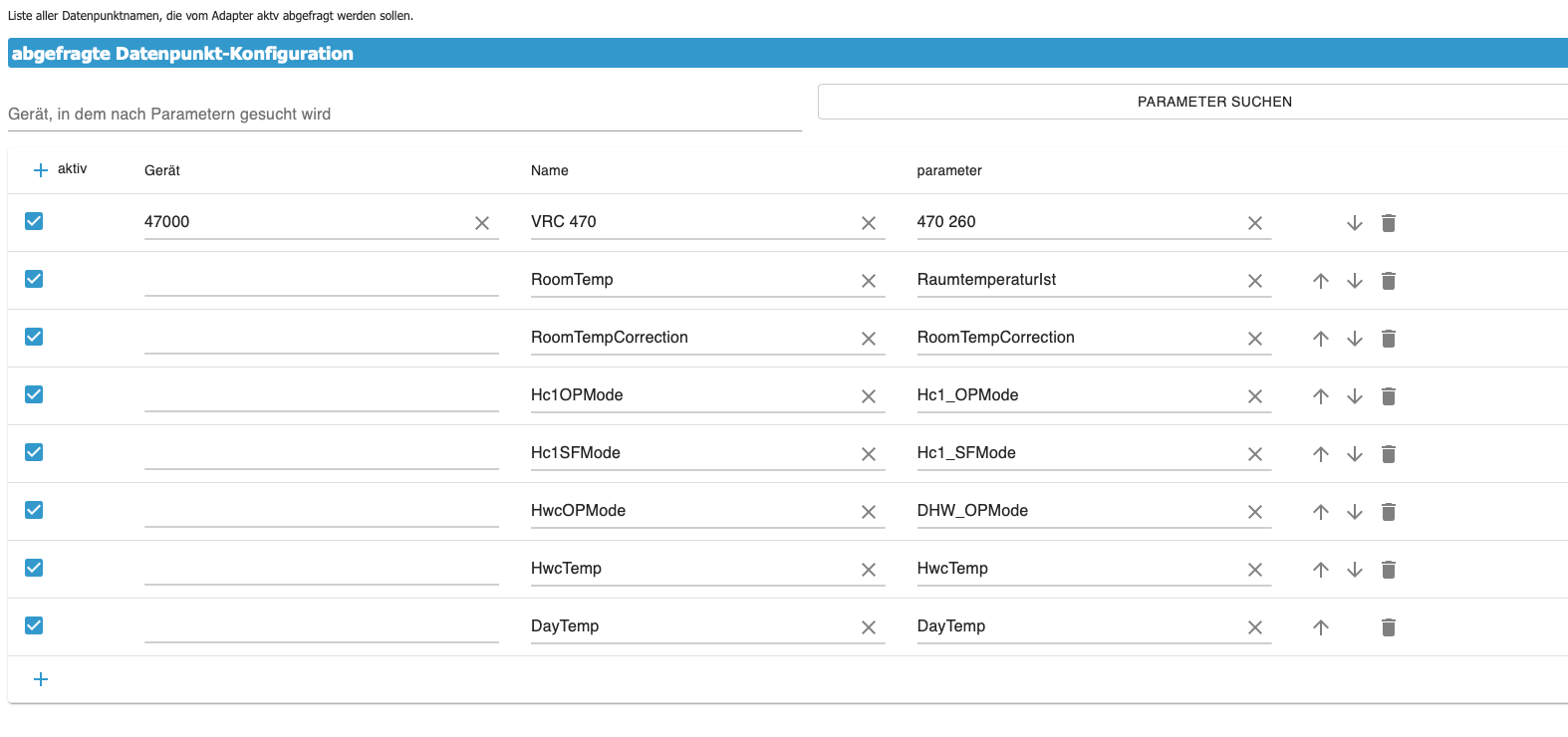Clear the HwcOPMode name field
1568x737 pixels.
click(x=869, y=512)
